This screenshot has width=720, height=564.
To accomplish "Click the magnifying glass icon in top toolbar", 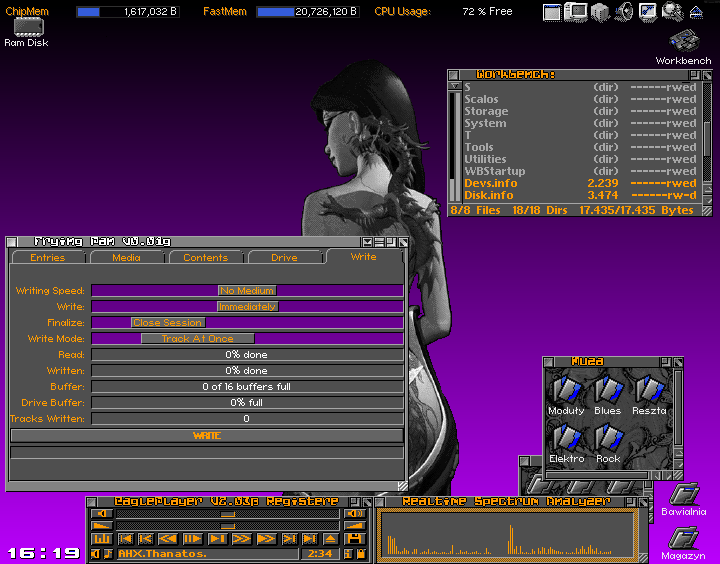I will [672, 12].
